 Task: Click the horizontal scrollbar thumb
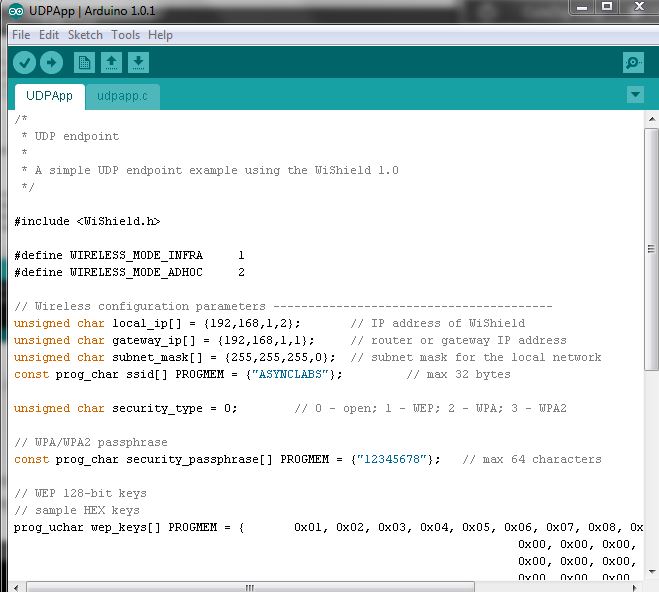(x=250, y=587)
